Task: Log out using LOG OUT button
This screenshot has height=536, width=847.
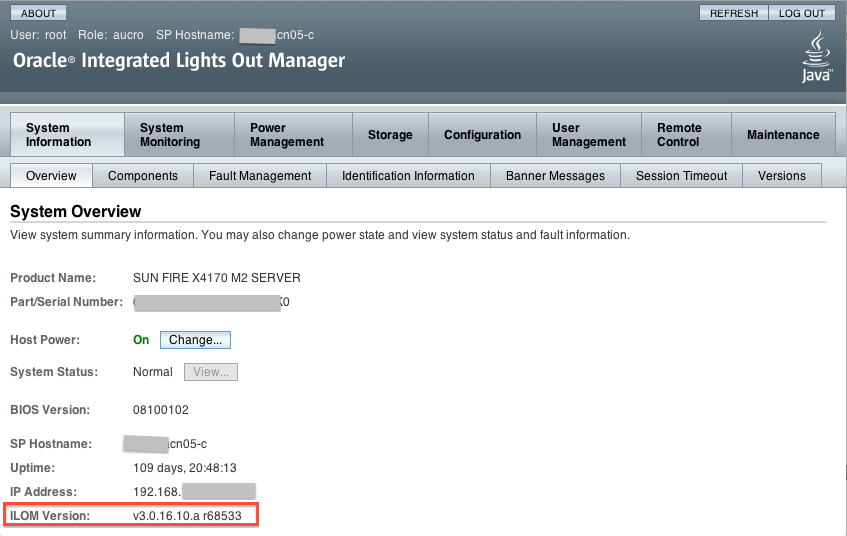Action: [x=802, y=13]
